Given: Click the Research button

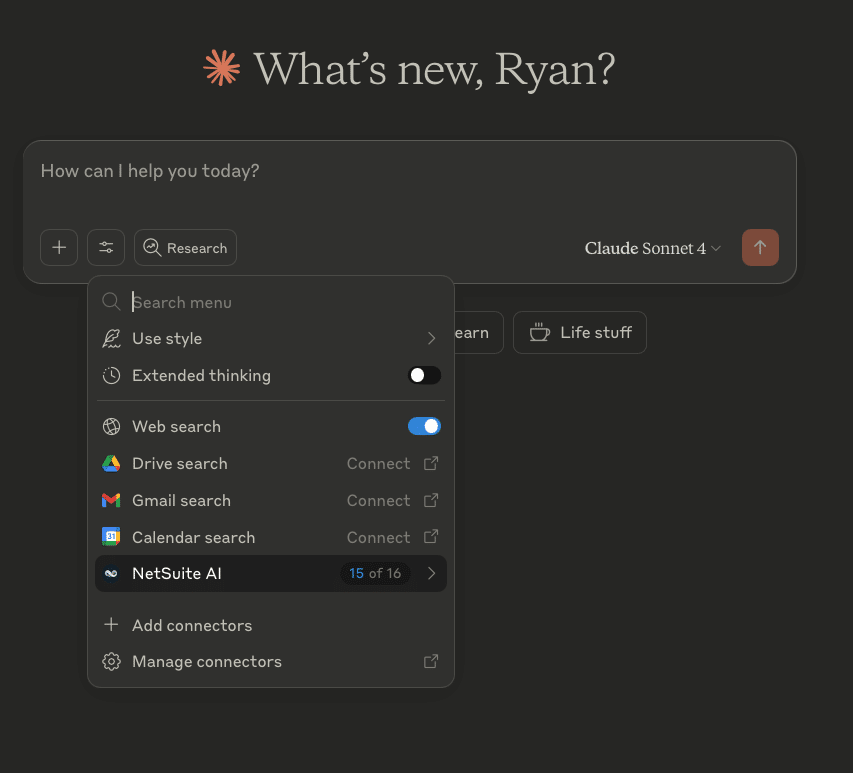Looking at the screenshot, I should 186,248.
